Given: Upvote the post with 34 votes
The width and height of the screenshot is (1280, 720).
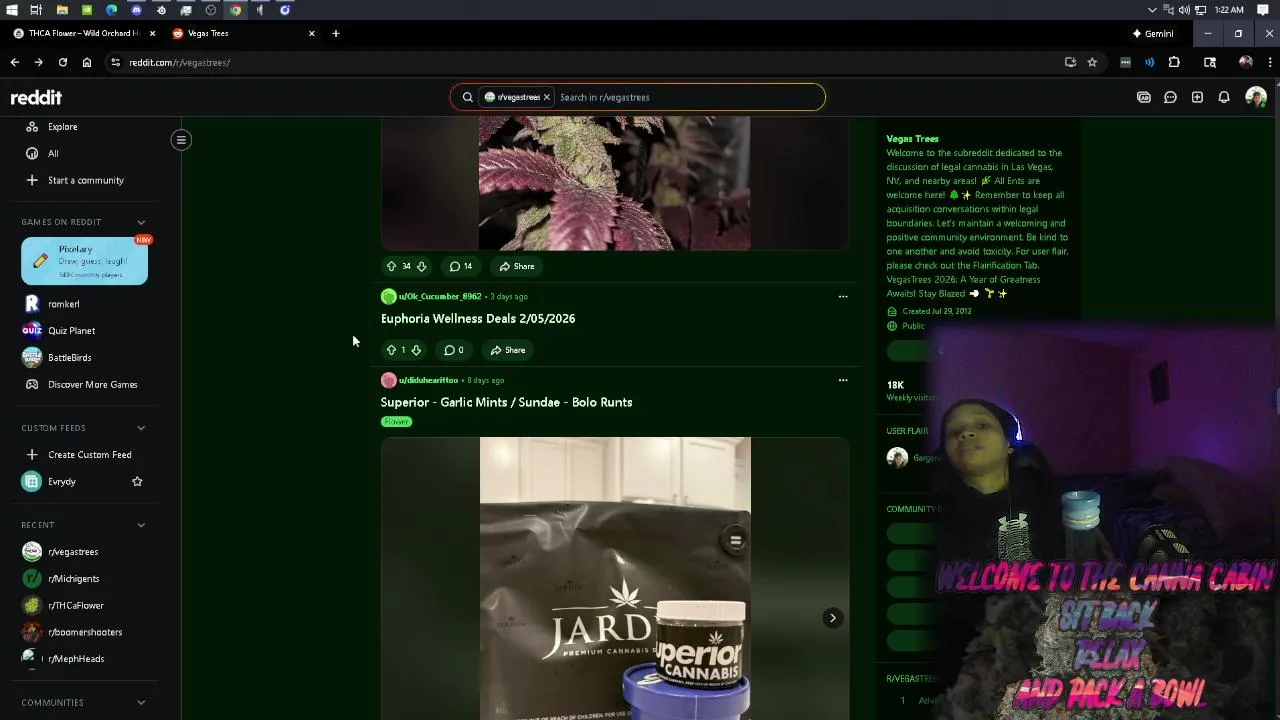Looking at the screenshot, I should (x=391, y=266).
